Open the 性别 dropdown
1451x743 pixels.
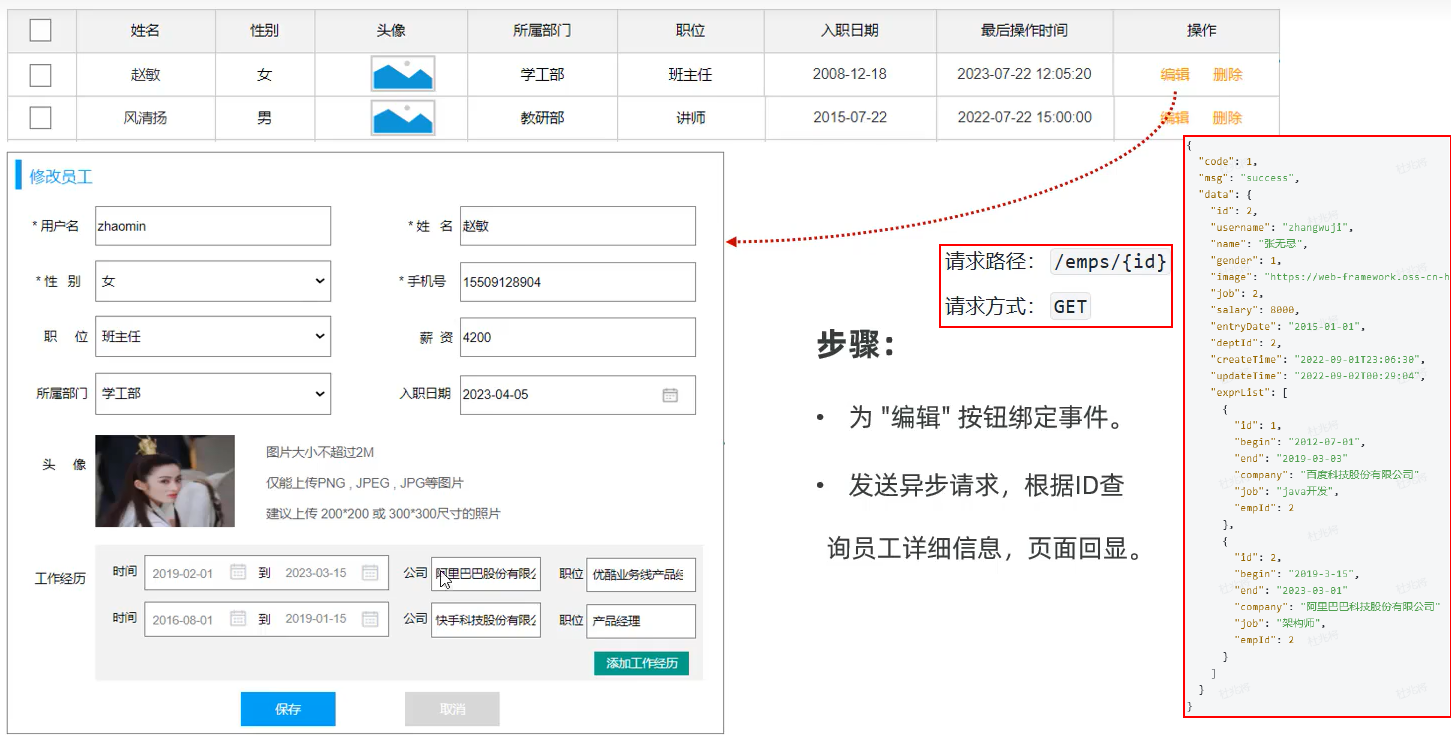(212, 282)
